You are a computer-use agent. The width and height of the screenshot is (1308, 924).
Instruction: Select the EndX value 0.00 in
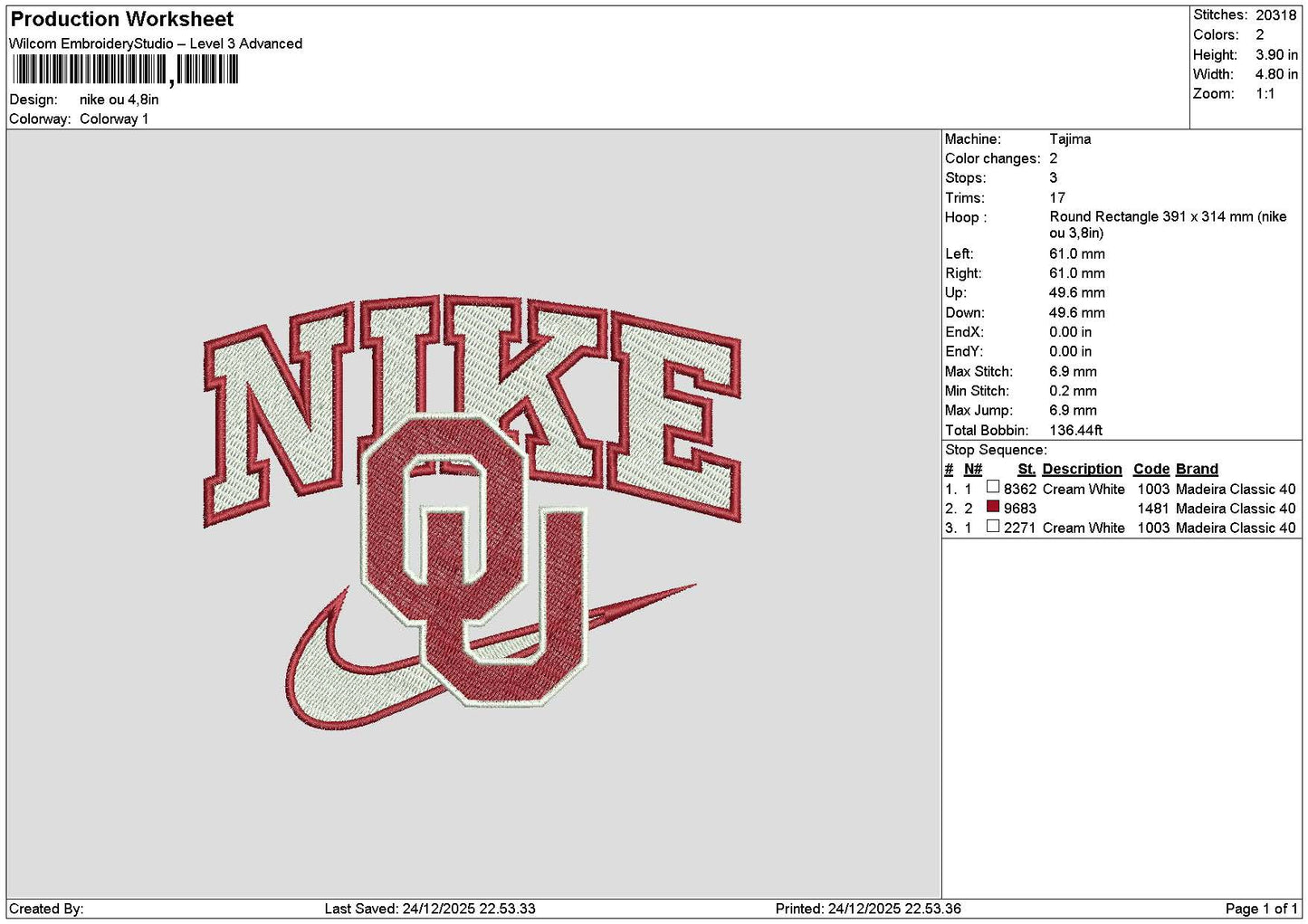[1071, 331]
